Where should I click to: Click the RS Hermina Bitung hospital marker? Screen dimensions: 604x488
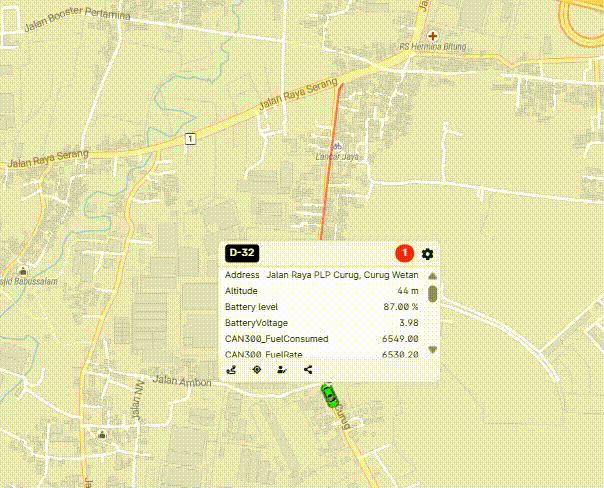(x=433, y=36)
